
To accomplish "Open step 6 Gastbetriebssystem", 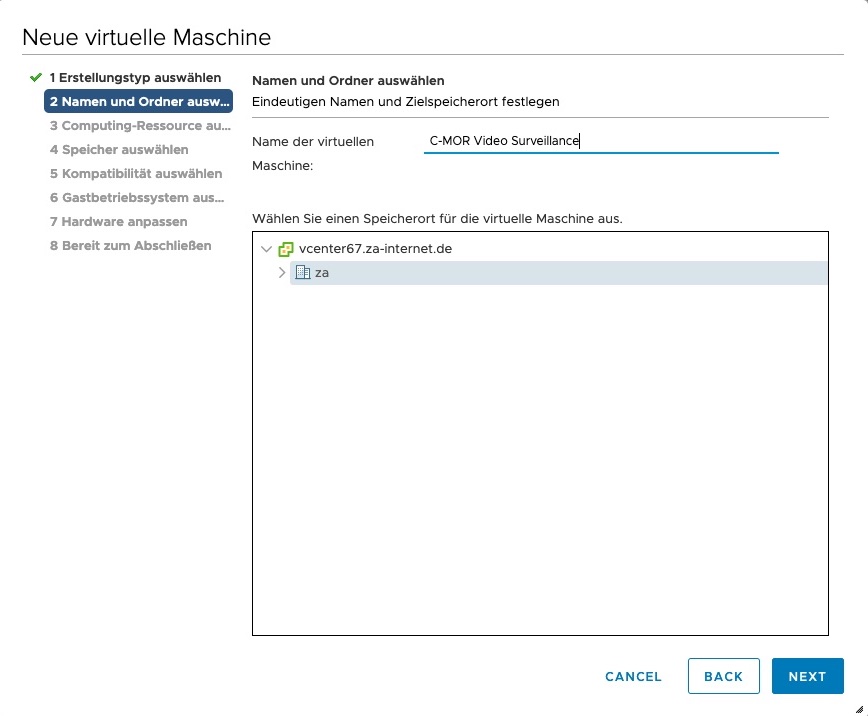I will click(137, 198).
